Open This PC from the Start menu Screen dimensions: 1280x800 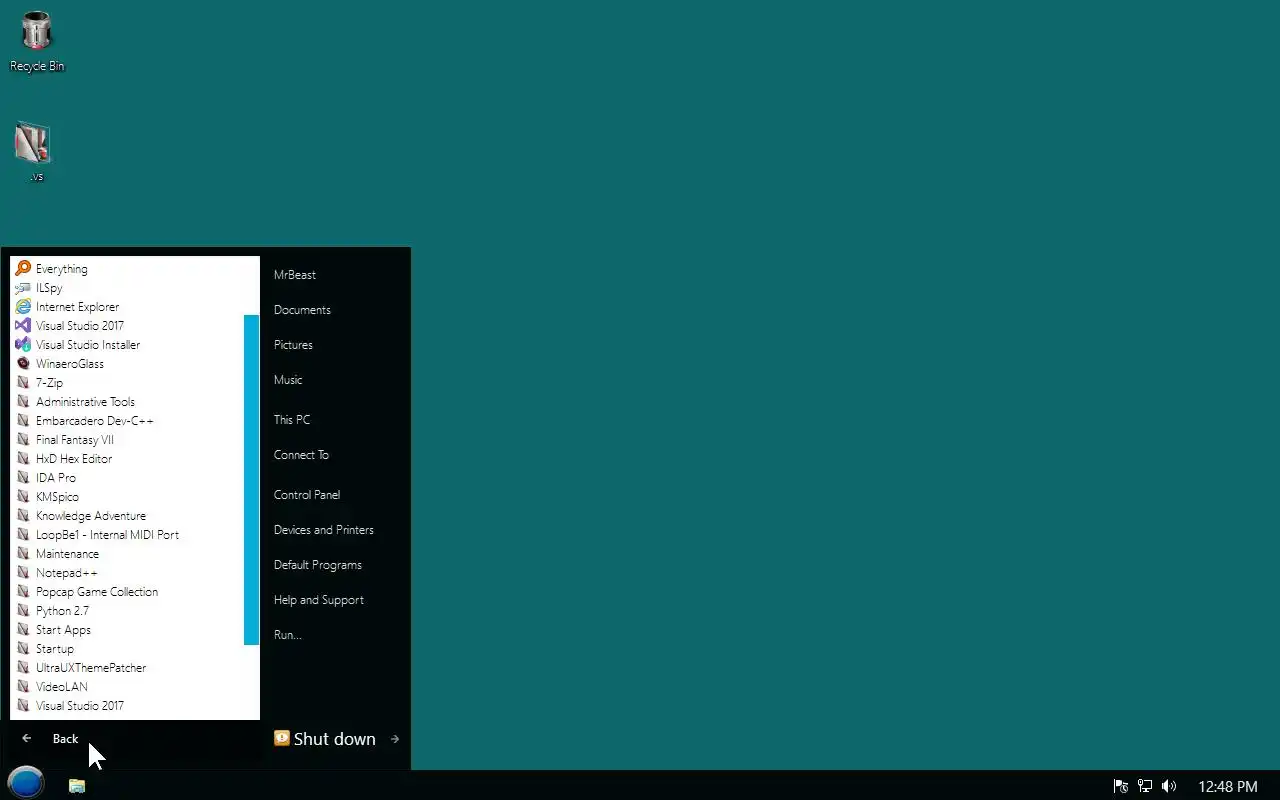[x=292, y=419]
